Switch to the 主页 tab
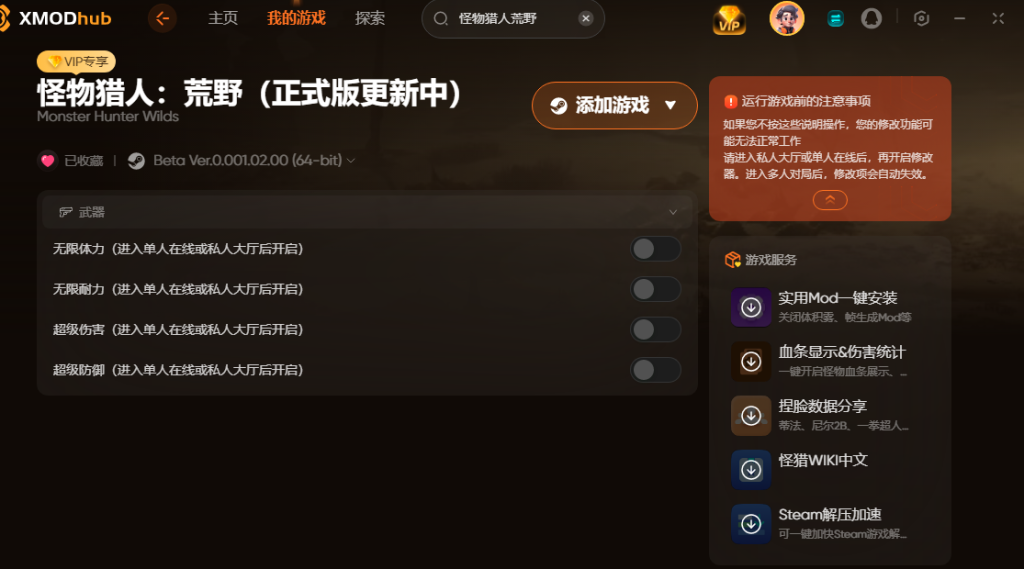This screenshot has height=569, width=1024. click(223, 18)
